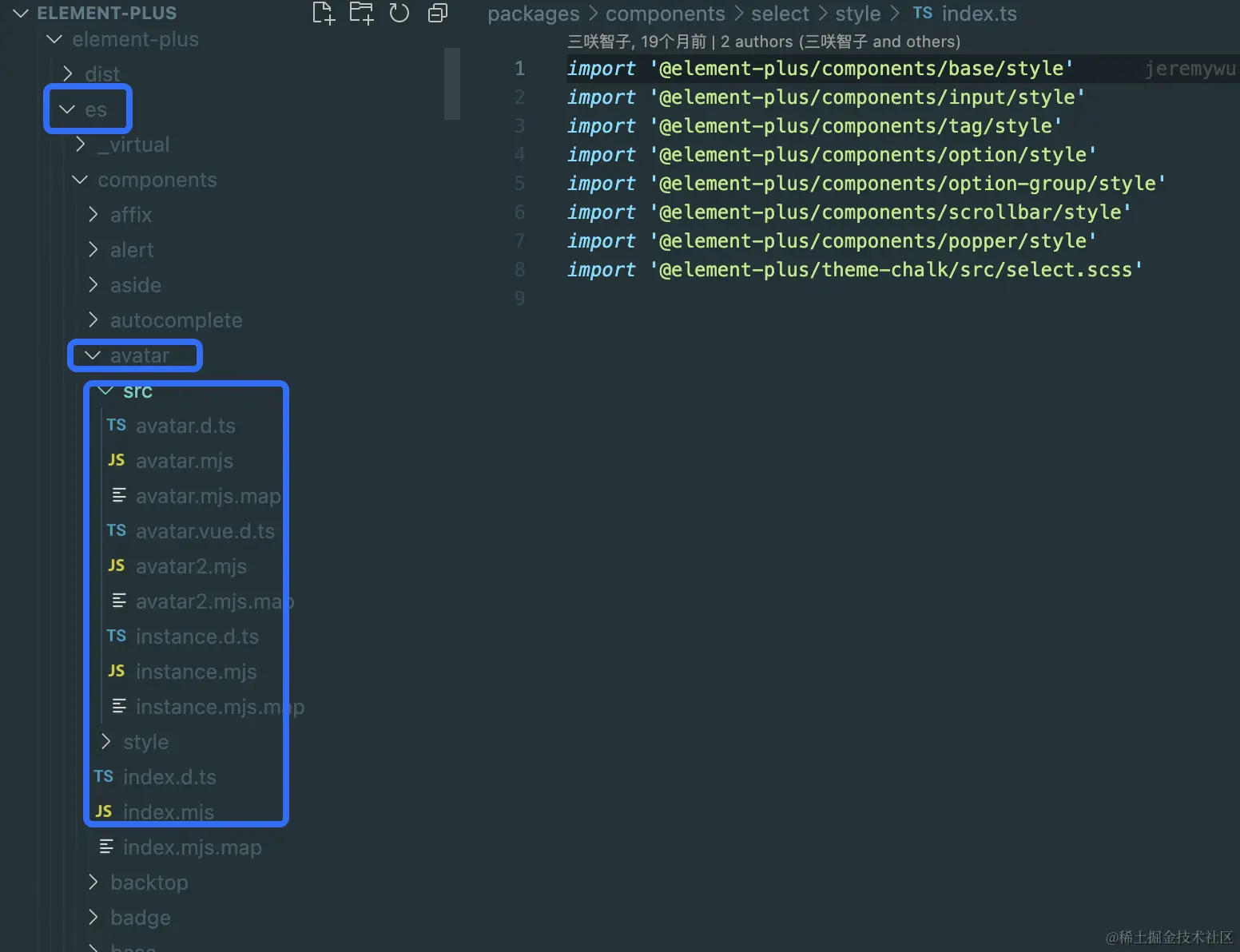1240x952 pixels.
Task: Click line number 8 in the gutter
Action: [x=519, y=270]
